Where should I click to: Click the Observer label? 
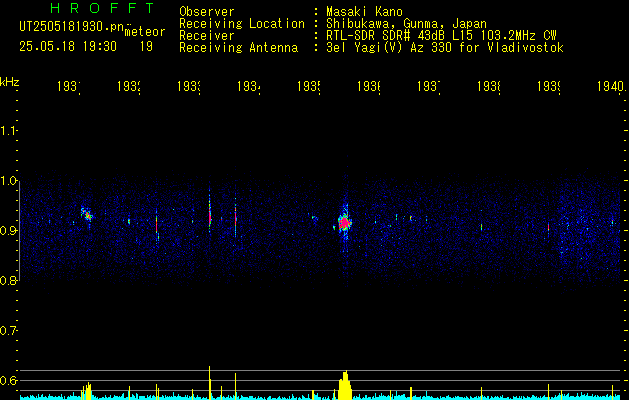pos(207,11)
